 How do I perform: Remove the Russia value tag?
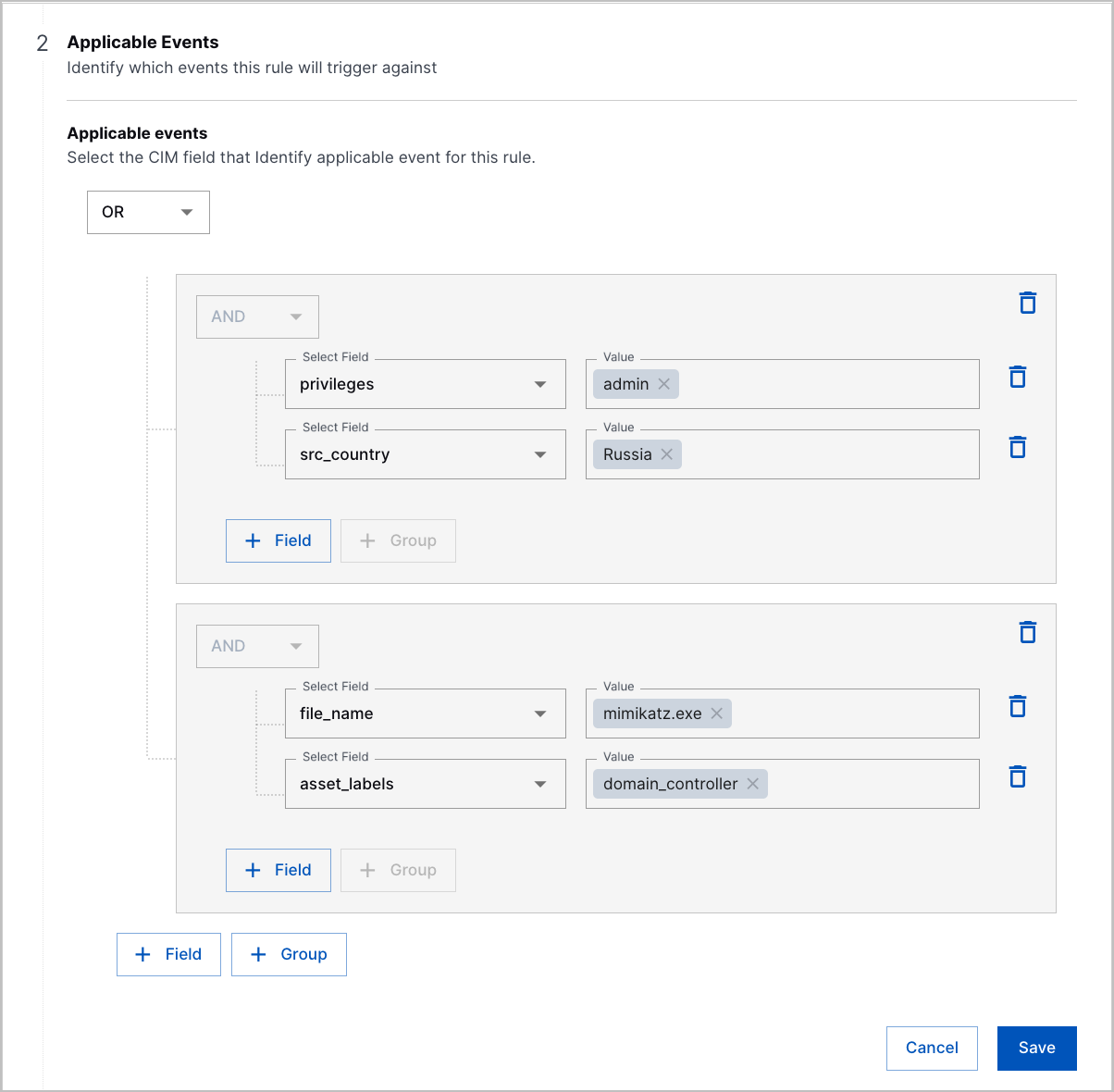(x=666, y=453)
